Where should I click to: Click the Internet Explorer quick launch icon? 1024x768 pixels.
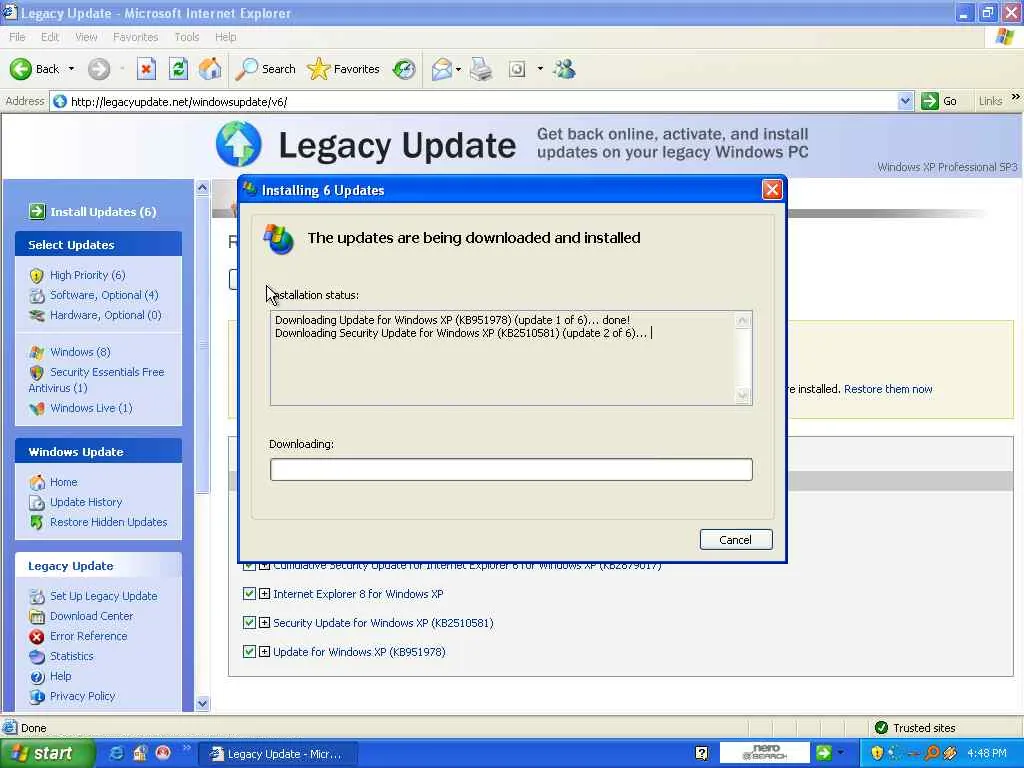[116, 754]
